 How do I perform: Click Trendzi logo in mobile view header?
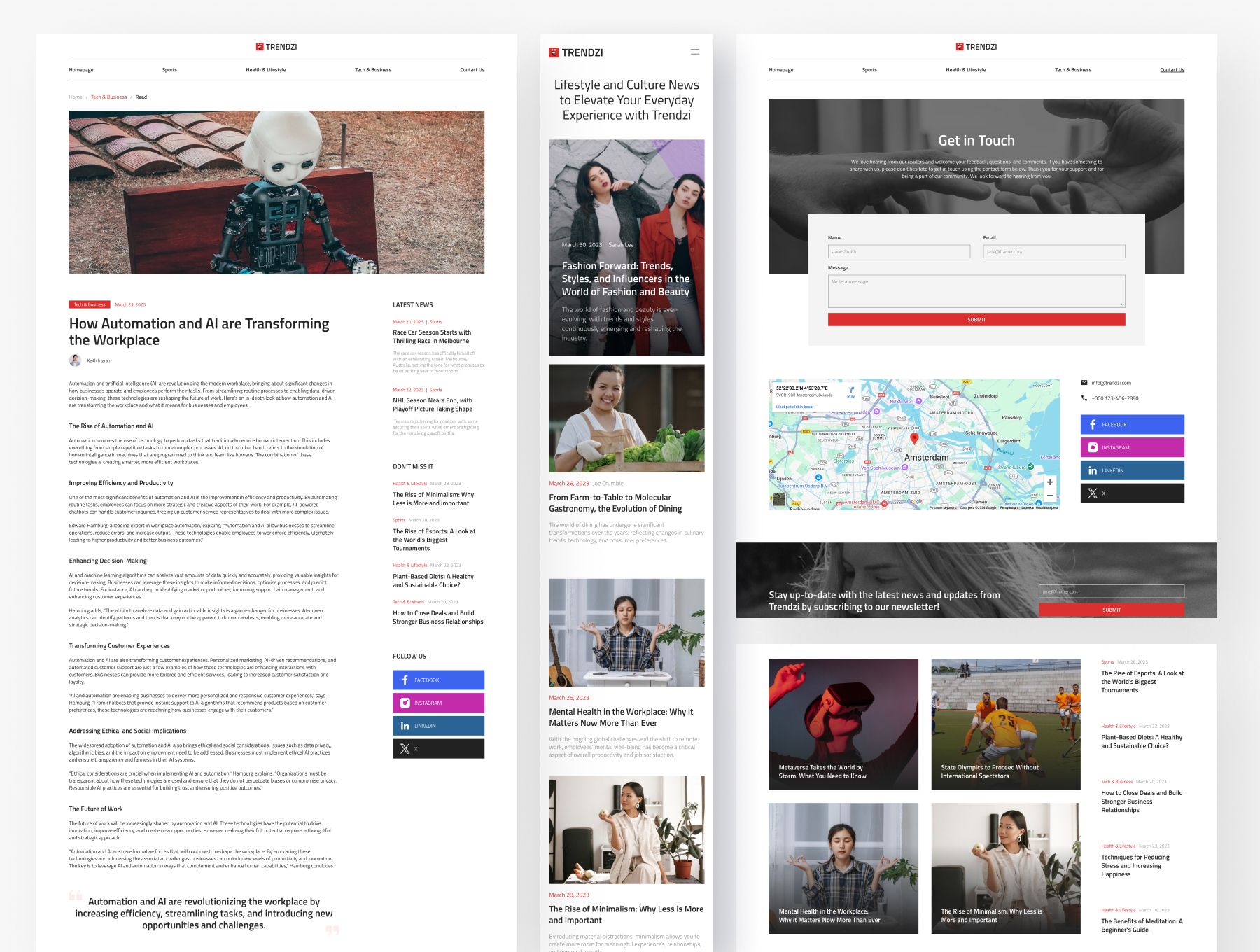(x=575, y=52)
